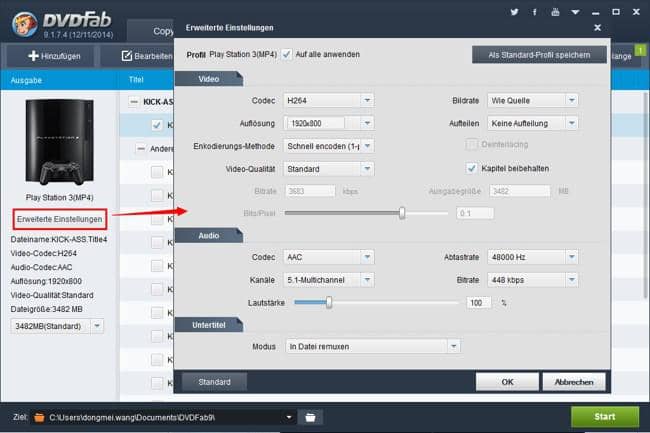Click the Dateiname:KICK-ASS.Title4 text
This screenshot has width=650, height=433.
pos(59,239)
